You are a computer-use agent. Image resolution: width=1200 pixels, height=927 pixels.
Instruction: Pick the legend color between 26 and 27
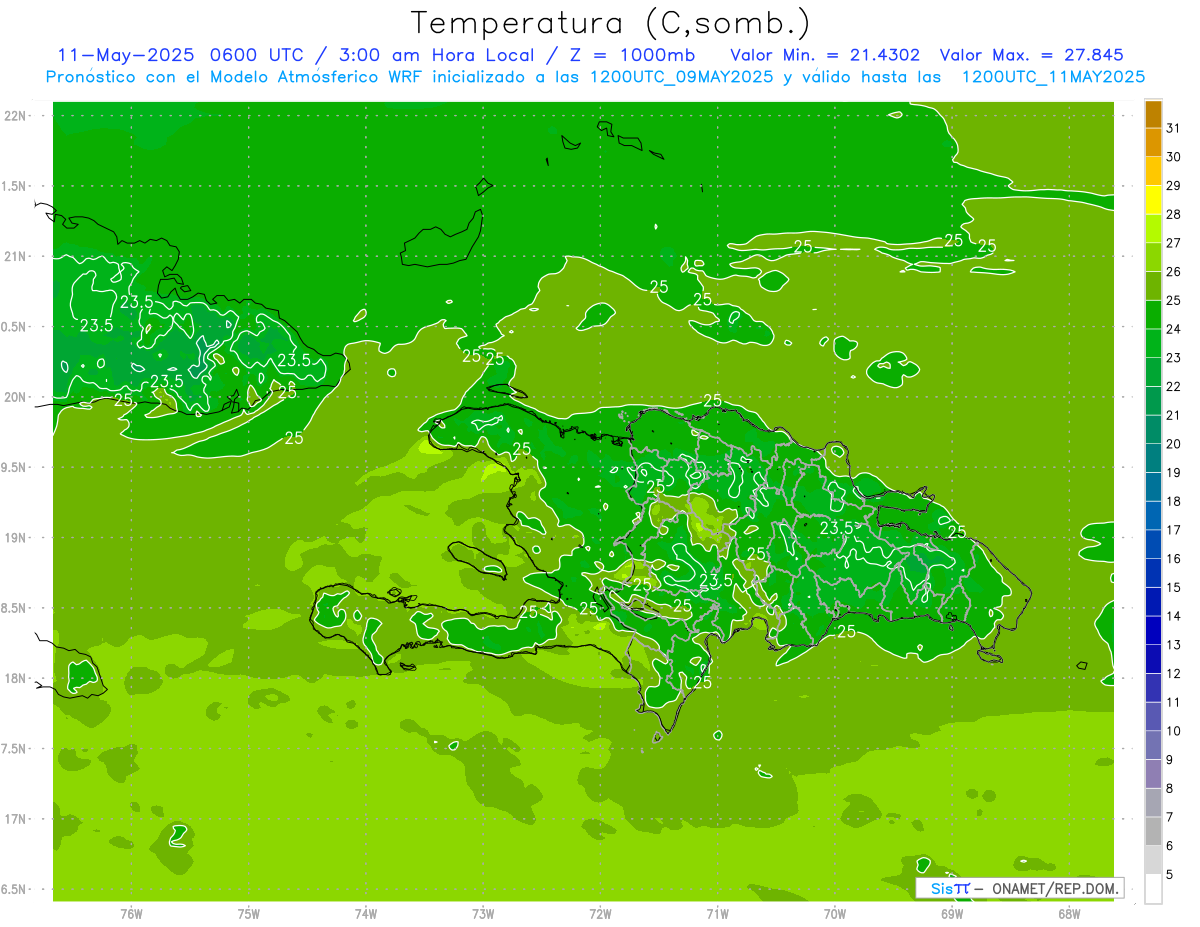[x=1153, y=258]
